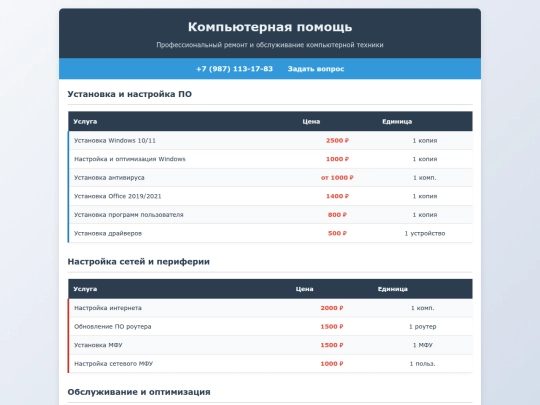540x405 pixels.
Task: Click Единица header in the software table
Action: [397, 122]
